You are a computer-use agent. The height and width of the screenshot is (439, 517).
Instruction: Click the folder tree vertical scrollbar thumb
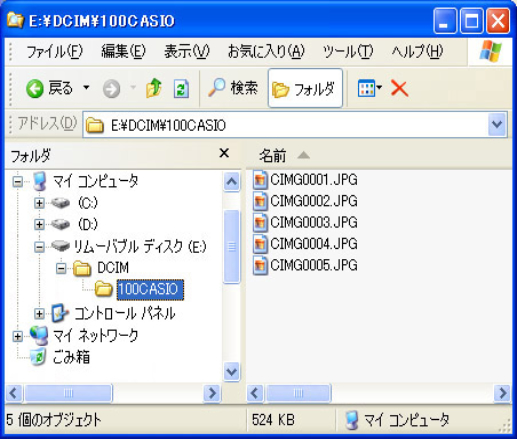[231, 246]
